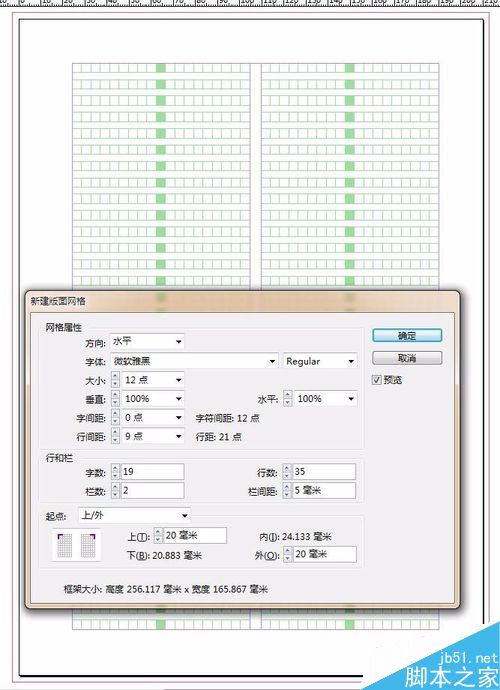This screenshot has height=690, width=500.
Task: Click the 外(O) field showing 20 毫米
Action: tap(325, 554)
